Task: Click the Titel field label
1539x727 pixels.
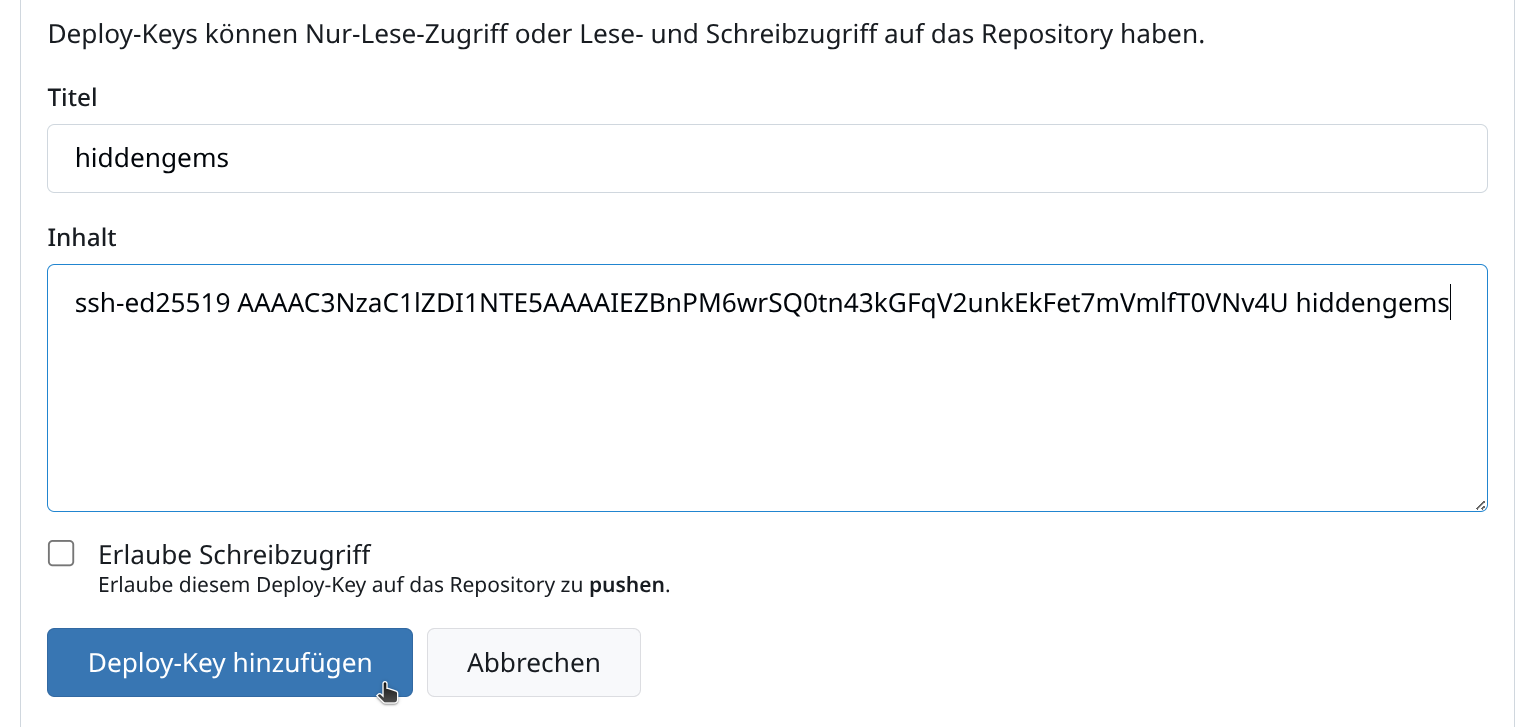Action: 72,97
